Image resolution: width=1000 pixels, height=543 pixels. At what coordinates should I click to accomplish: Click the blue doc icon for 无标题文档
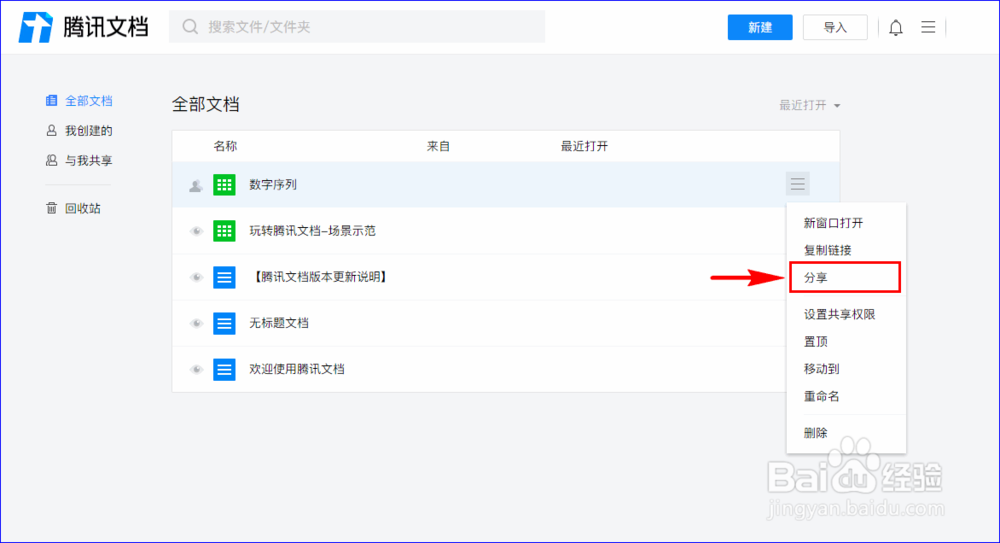(224, 323)
